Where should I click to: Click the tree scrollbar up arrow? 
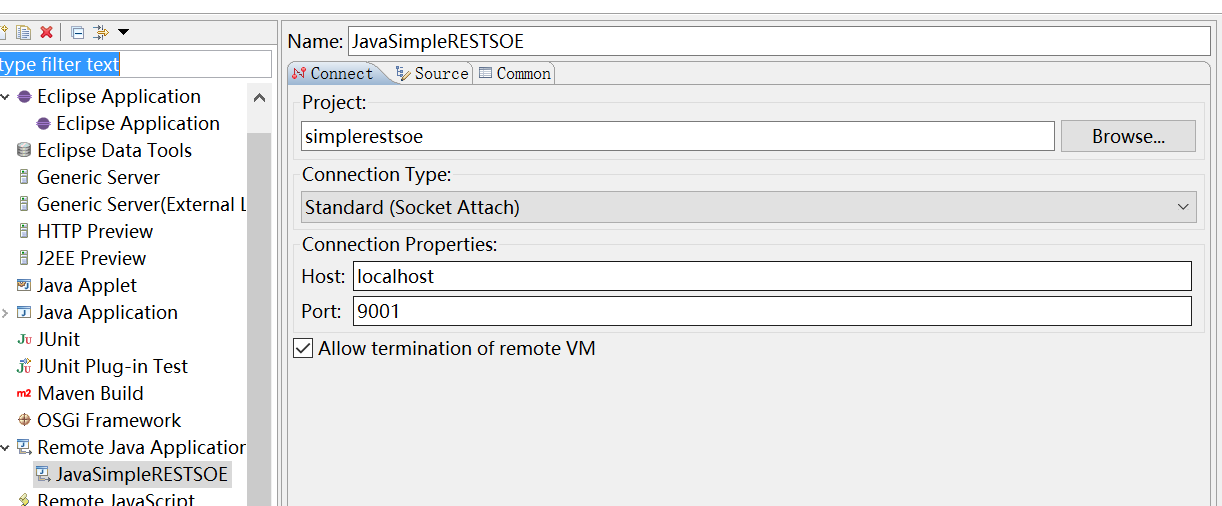coord(259,98)
